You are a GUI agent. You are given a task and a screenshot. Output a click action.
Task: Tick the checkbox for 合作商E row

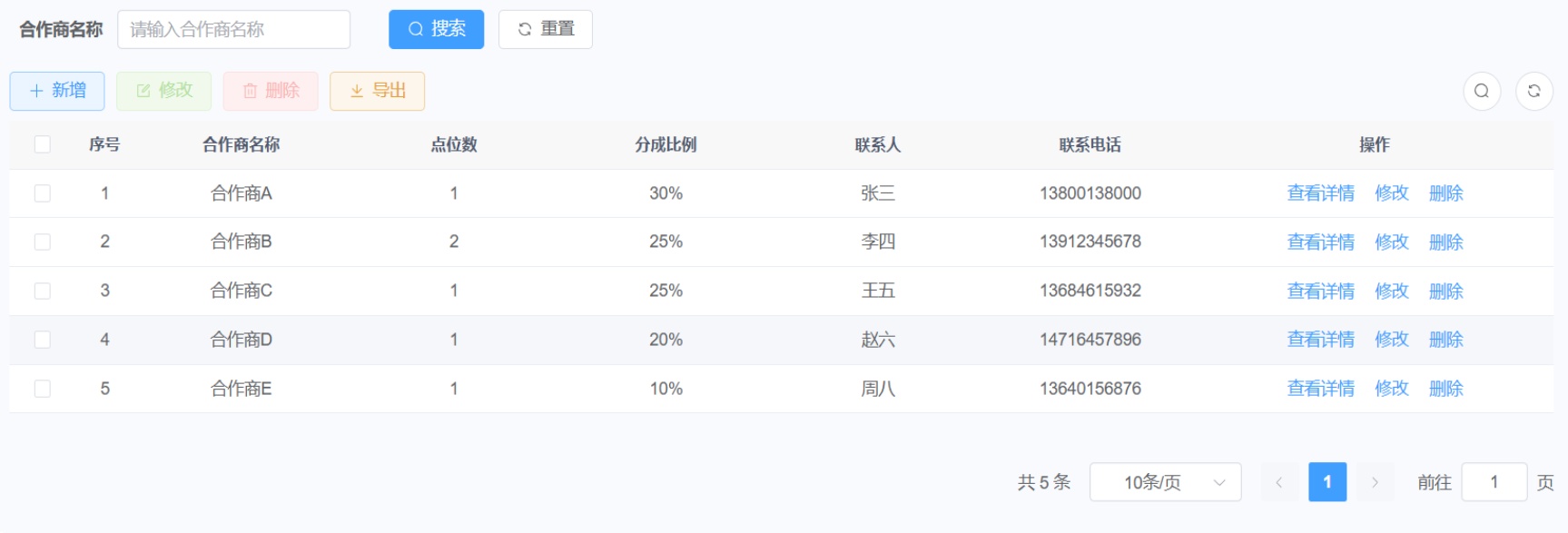point(43,389)
